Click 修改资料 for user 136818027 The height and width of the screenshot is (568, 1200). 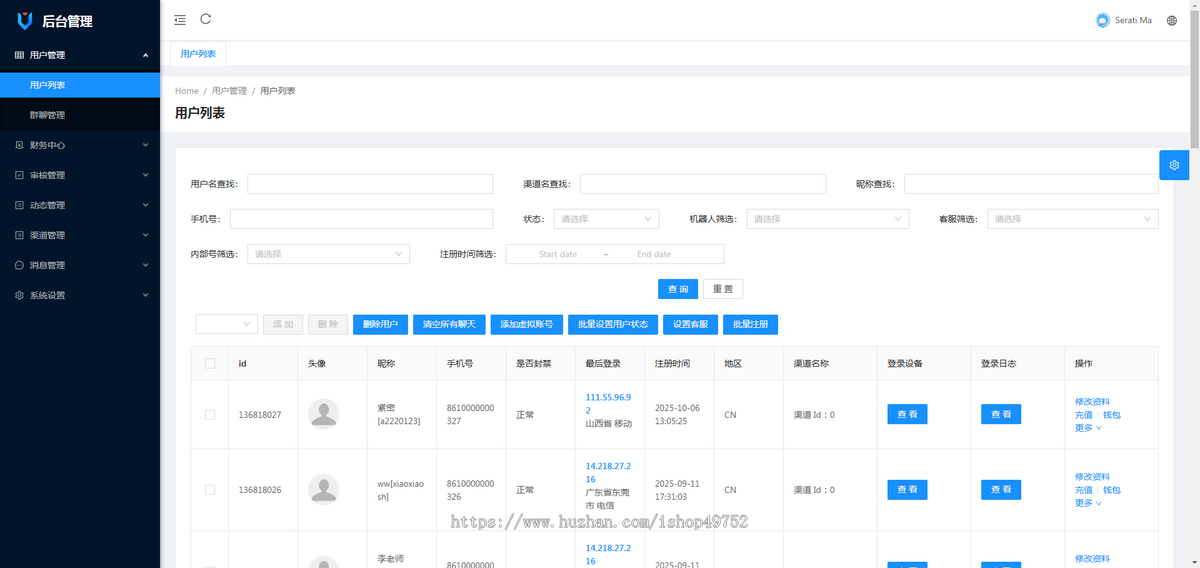pos(1092,401)
